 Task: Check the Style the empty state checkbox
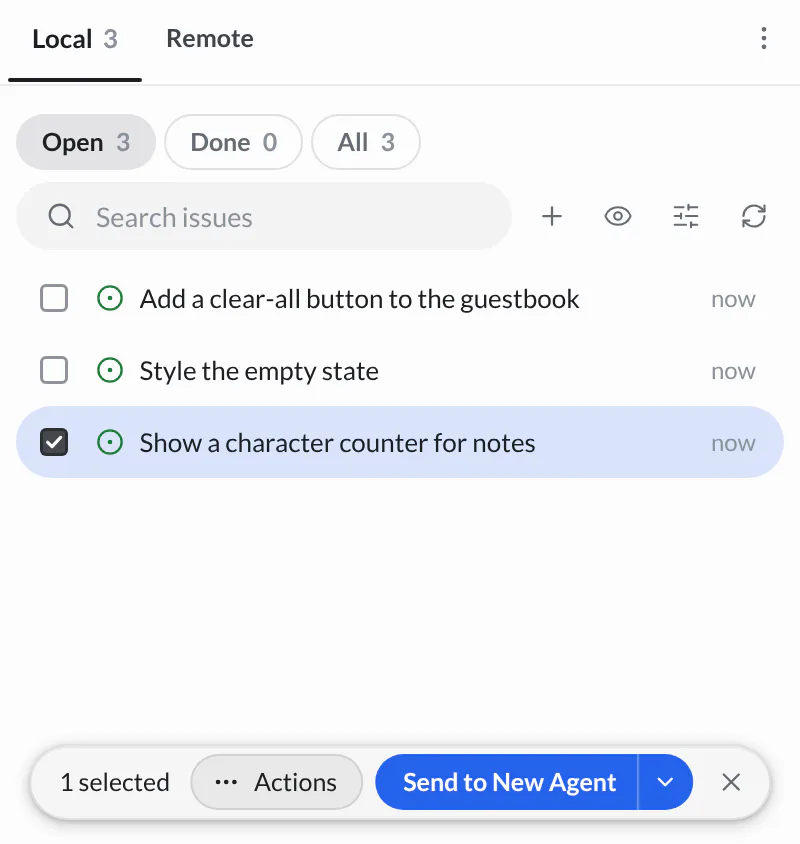pos(54,370)
